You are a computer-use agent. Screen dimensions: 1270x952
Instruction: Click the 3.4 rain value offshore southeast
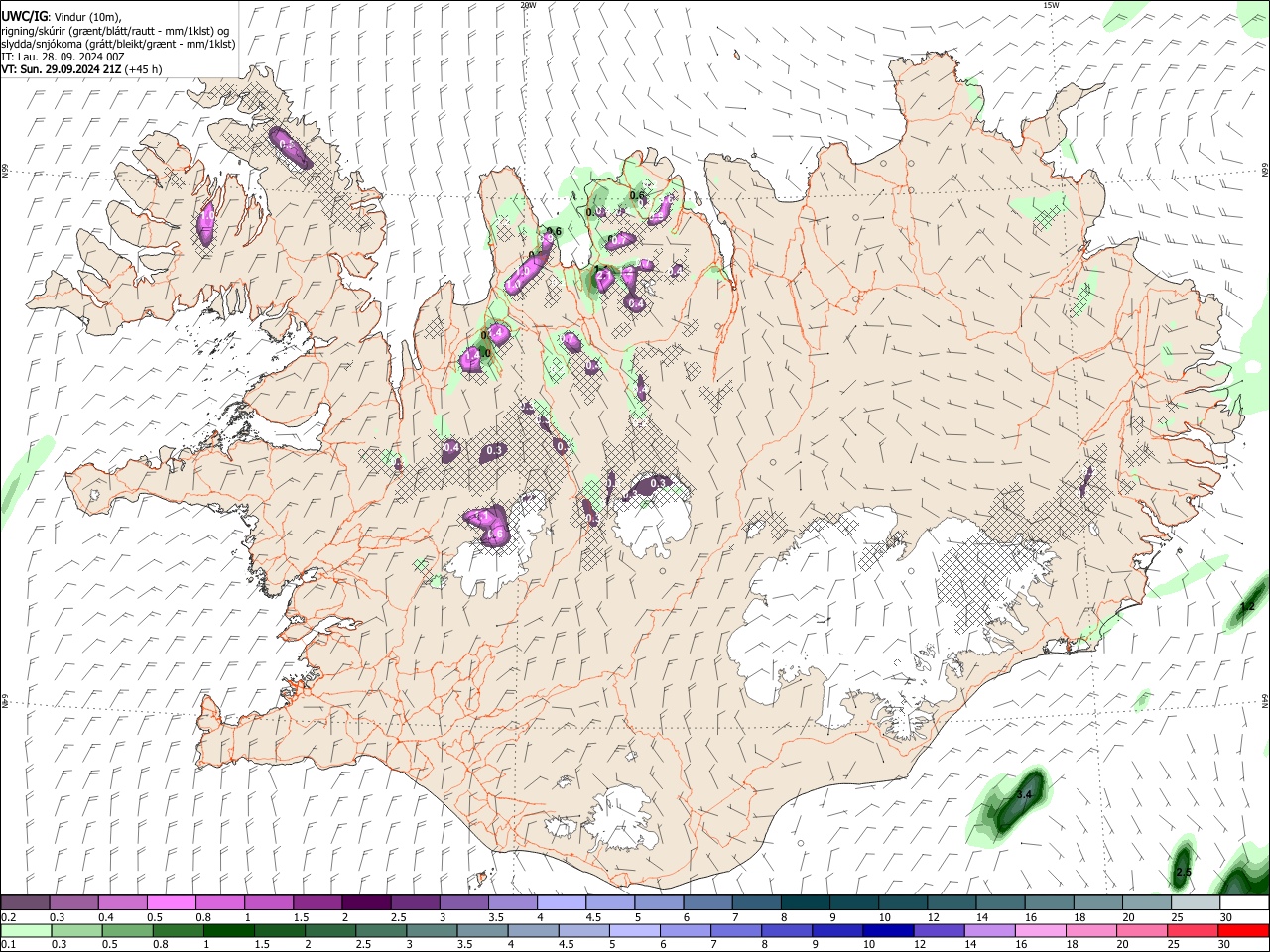coord(1026,795)
